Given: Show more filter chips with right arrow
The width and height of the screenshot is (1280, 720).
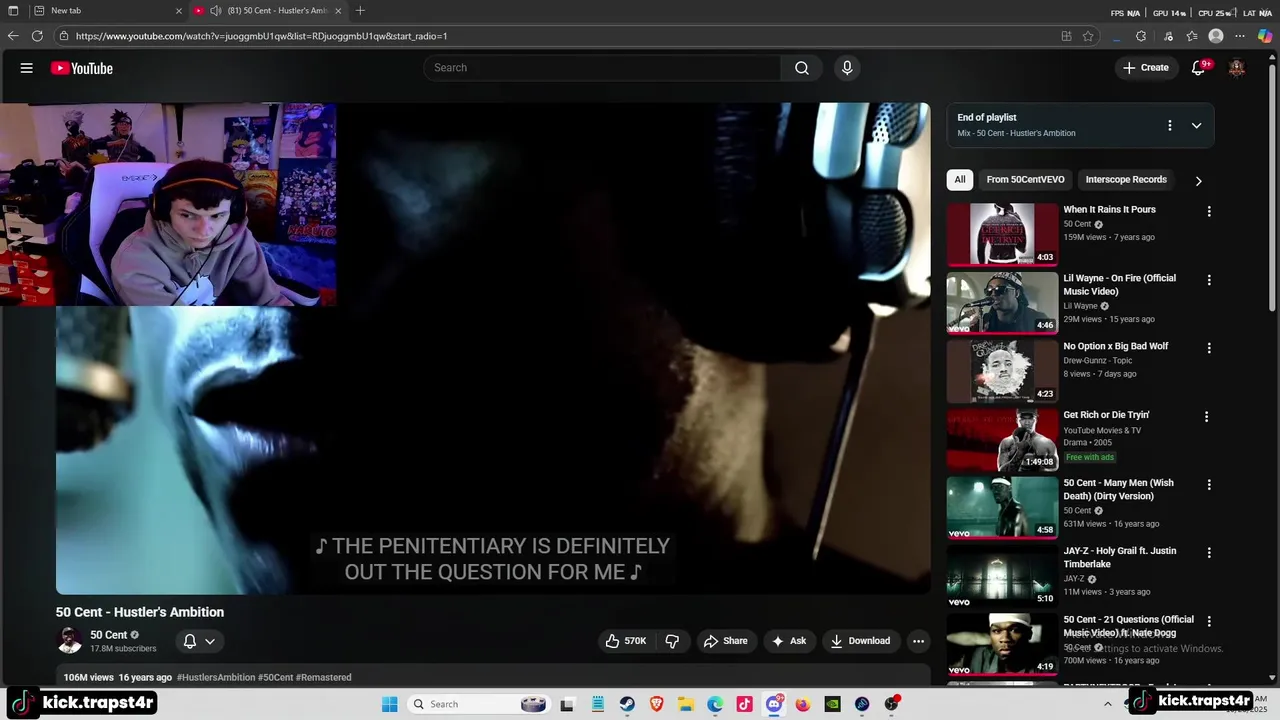Looking at the screenshot, I should pos(1198,181).
